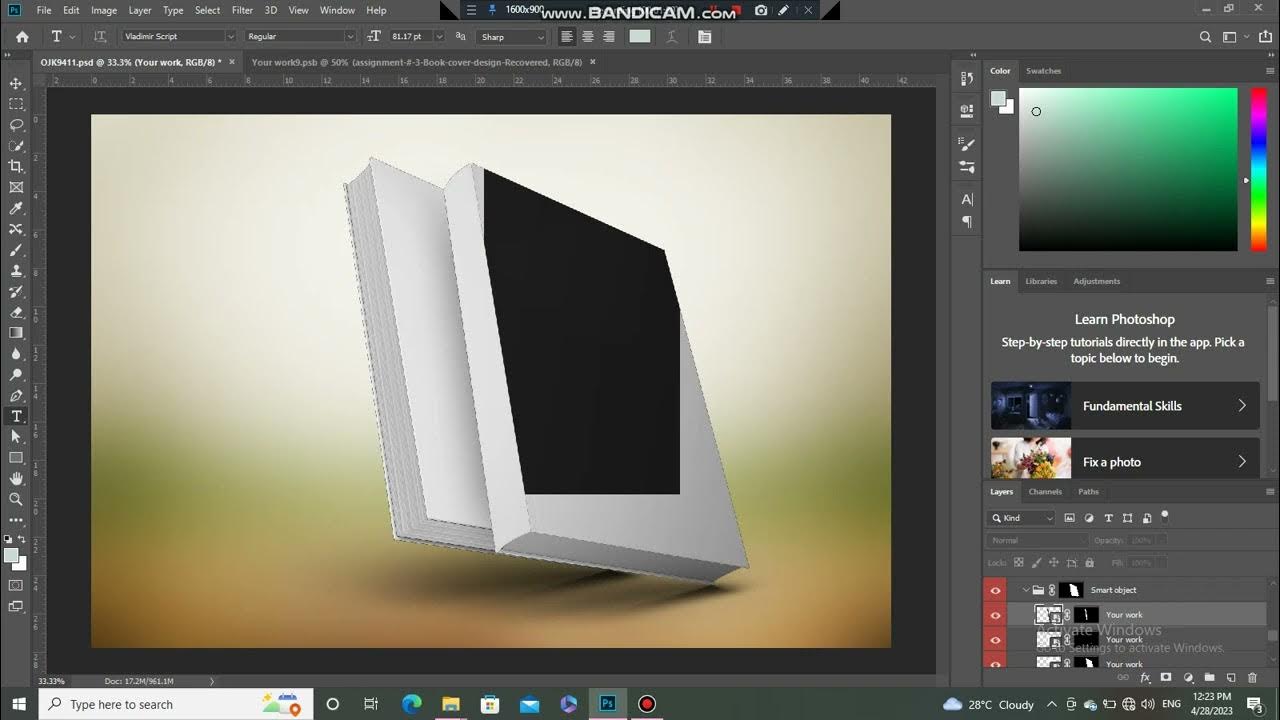Open the Type tool preset picker
This screenshot has width=1280, height=720.
click(x=62, y=36)
